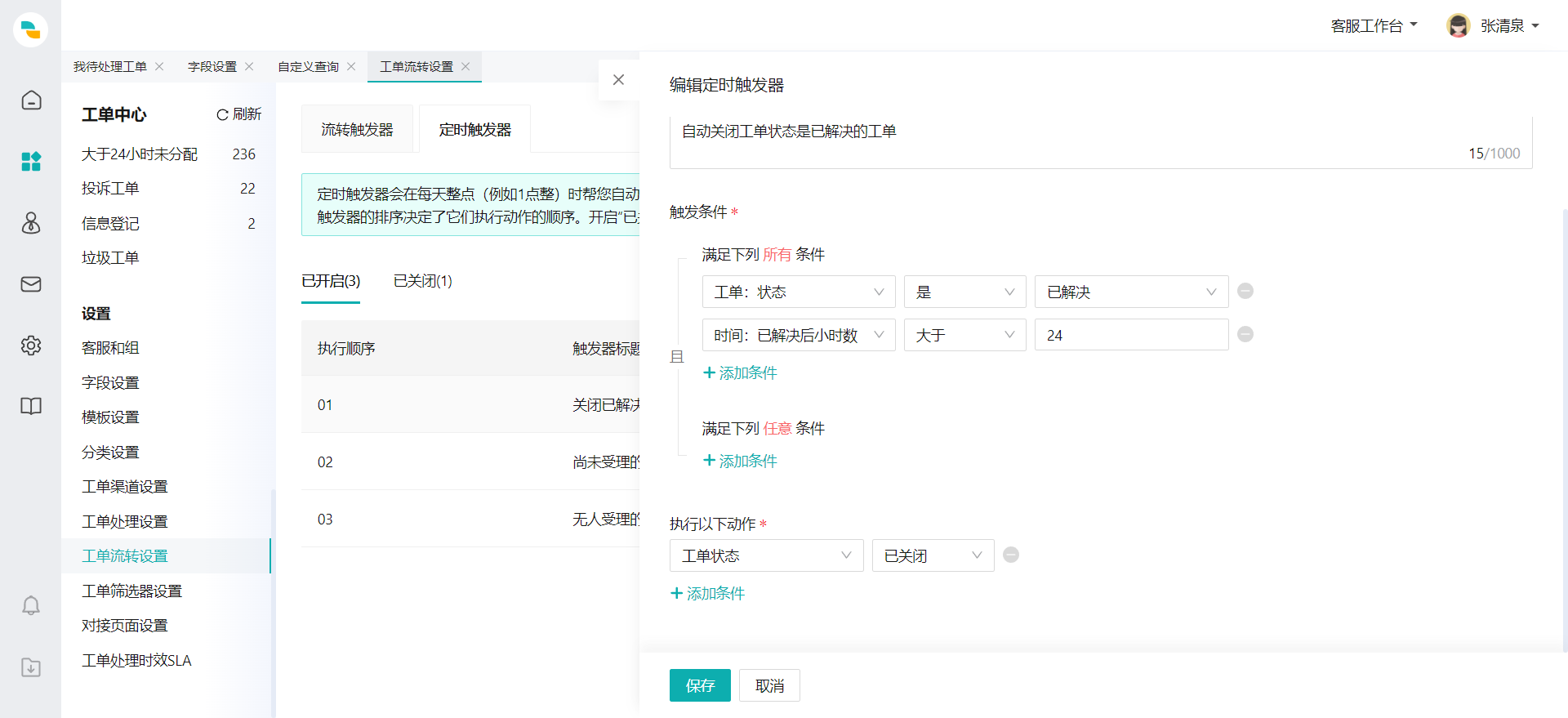Image resolution: width=1568 pixels, height=718 pixels.
Task: Add condition under 任意 conditions
Action: (740, 461)
